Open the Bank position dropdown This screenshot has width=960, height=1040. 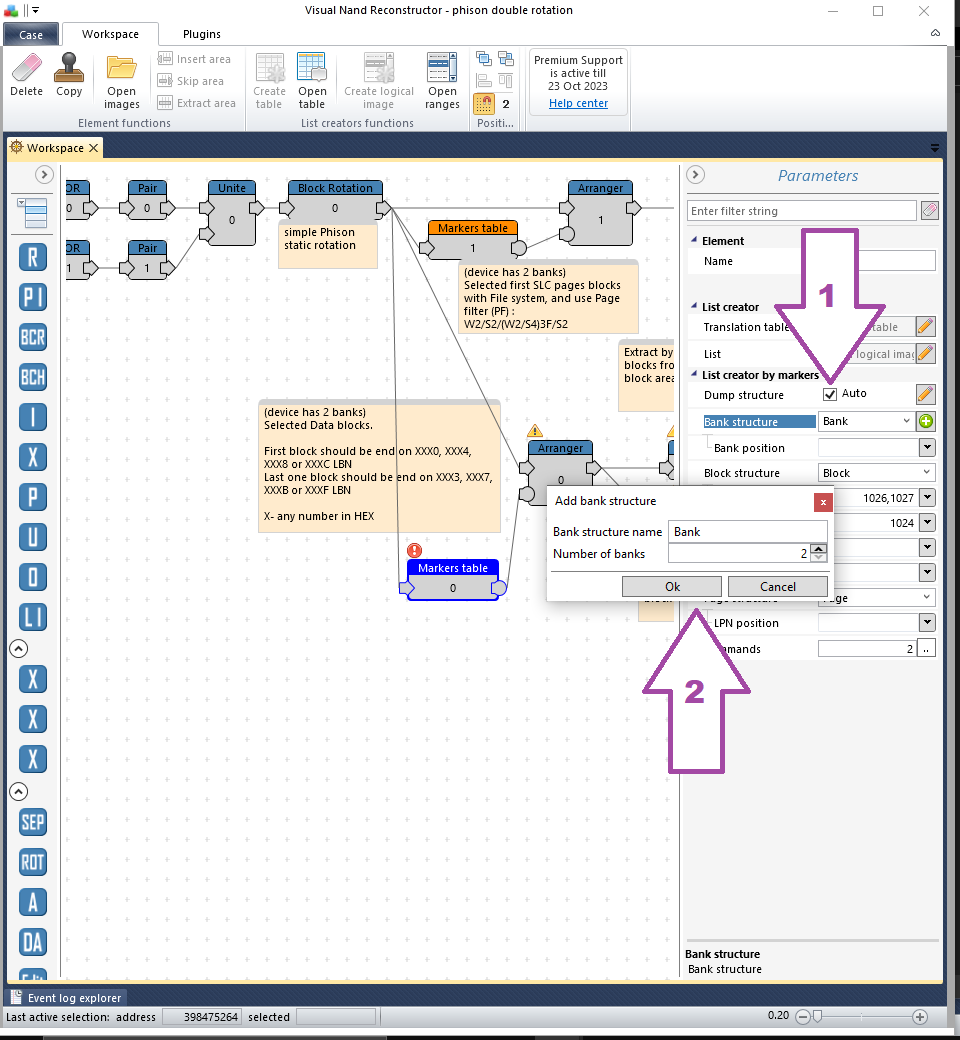(x=927, y=448)
